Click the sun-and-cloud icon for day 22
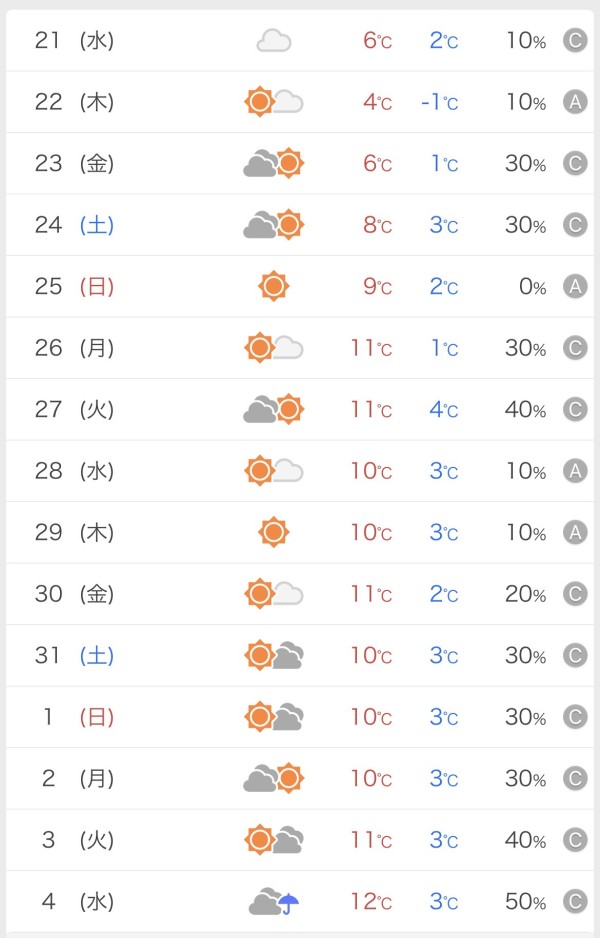The image size is (600, 938). click(273, 102)
